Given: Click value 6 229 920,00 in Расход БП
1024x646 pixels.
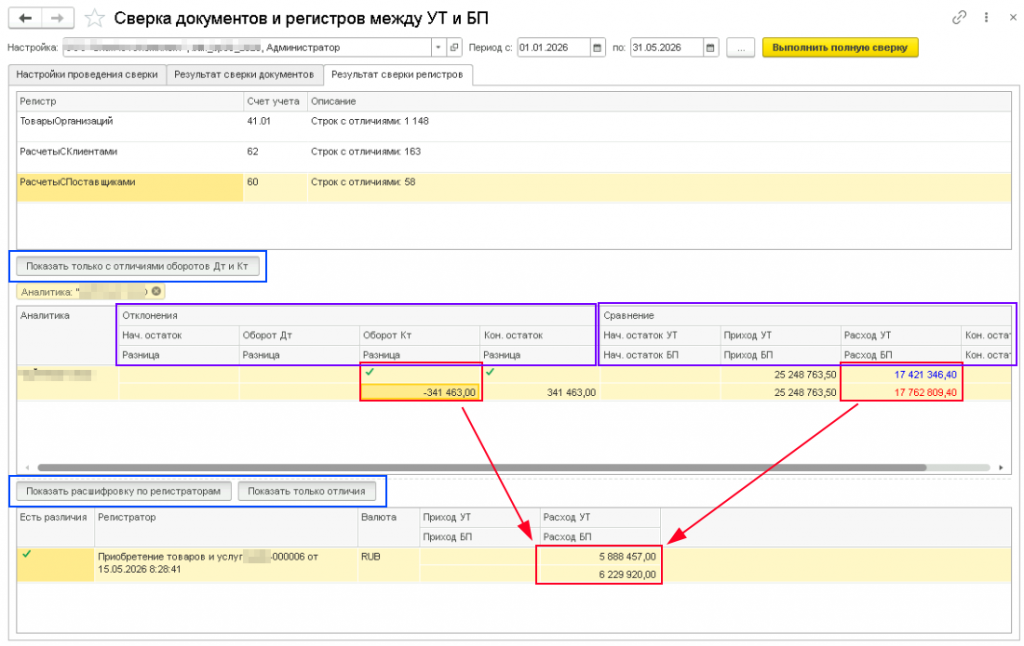Looking at the screenshot, I should tap(627, 575).
